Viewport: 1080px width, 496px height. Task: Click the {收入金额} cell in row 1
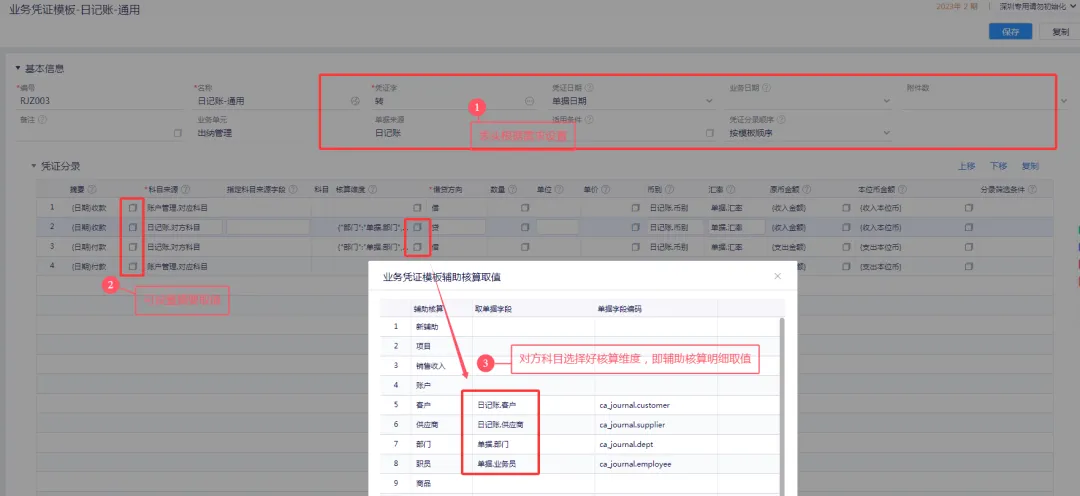pos(789,207)
